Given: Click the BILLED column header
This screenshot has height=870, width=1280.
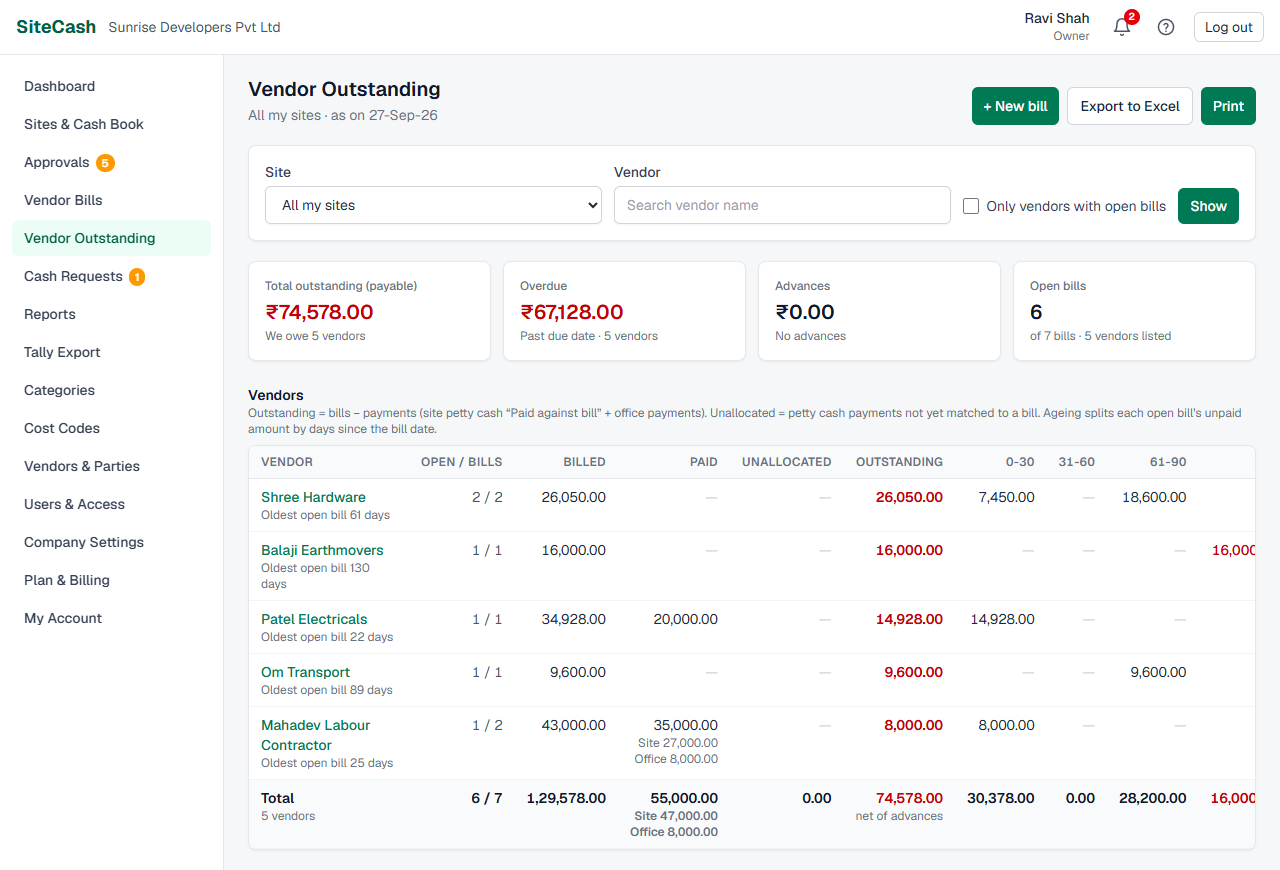Looking at the screenshot, I should point(584,462).
